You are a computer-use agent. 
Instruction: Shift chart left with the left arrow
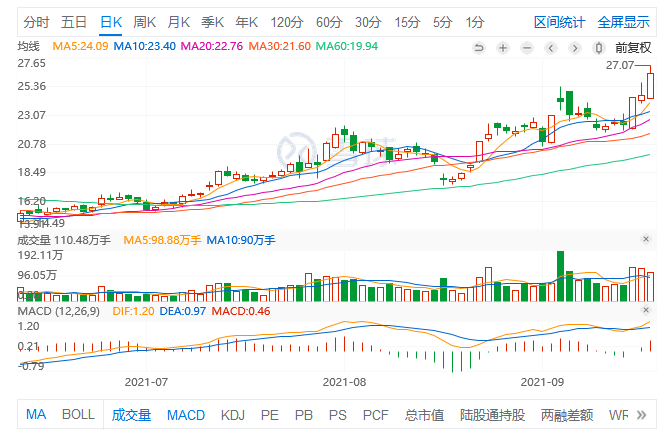tap(551, 47)
